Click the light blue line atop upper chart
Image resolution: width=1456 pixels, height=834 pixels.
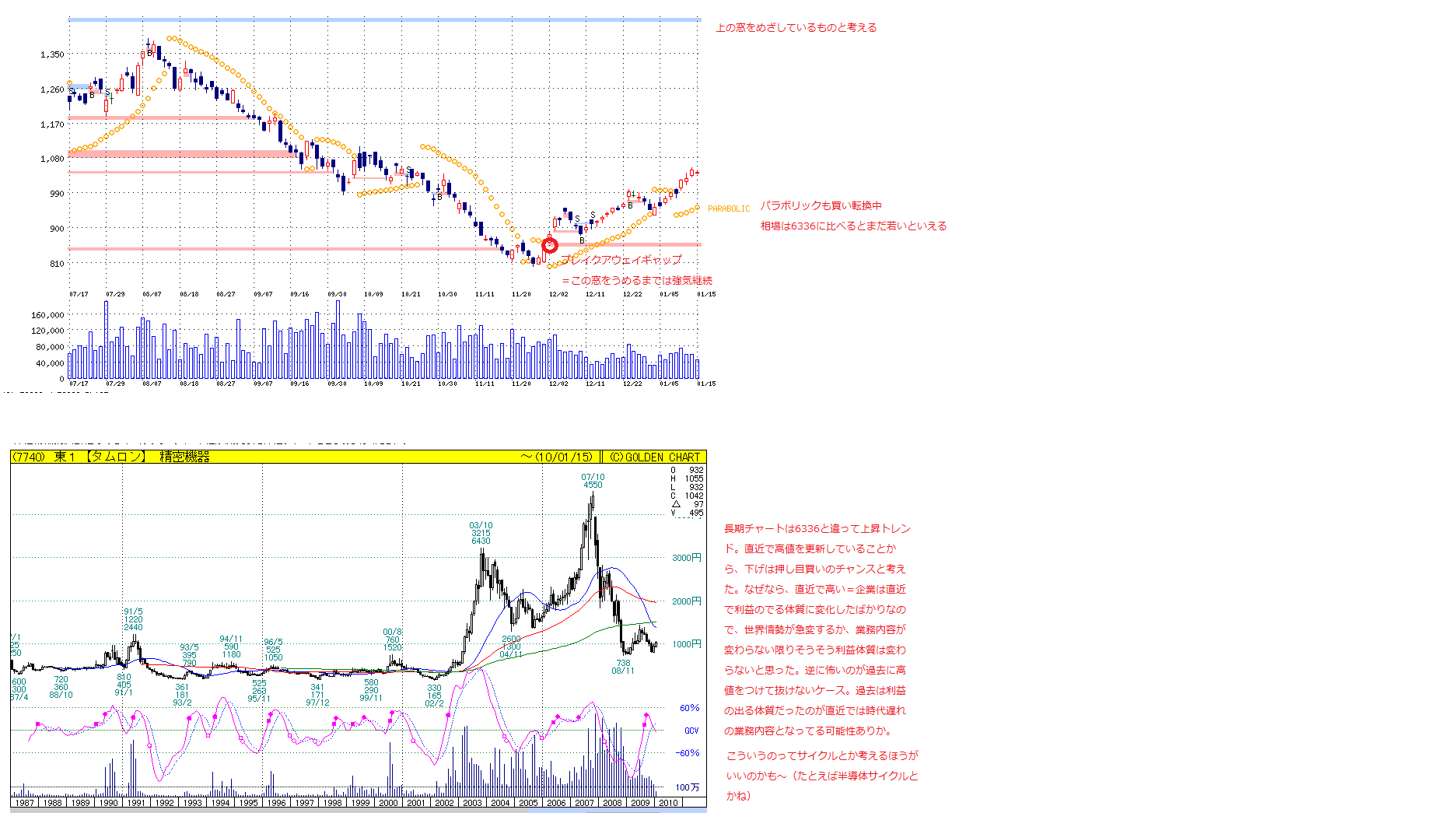pos(384,19)
